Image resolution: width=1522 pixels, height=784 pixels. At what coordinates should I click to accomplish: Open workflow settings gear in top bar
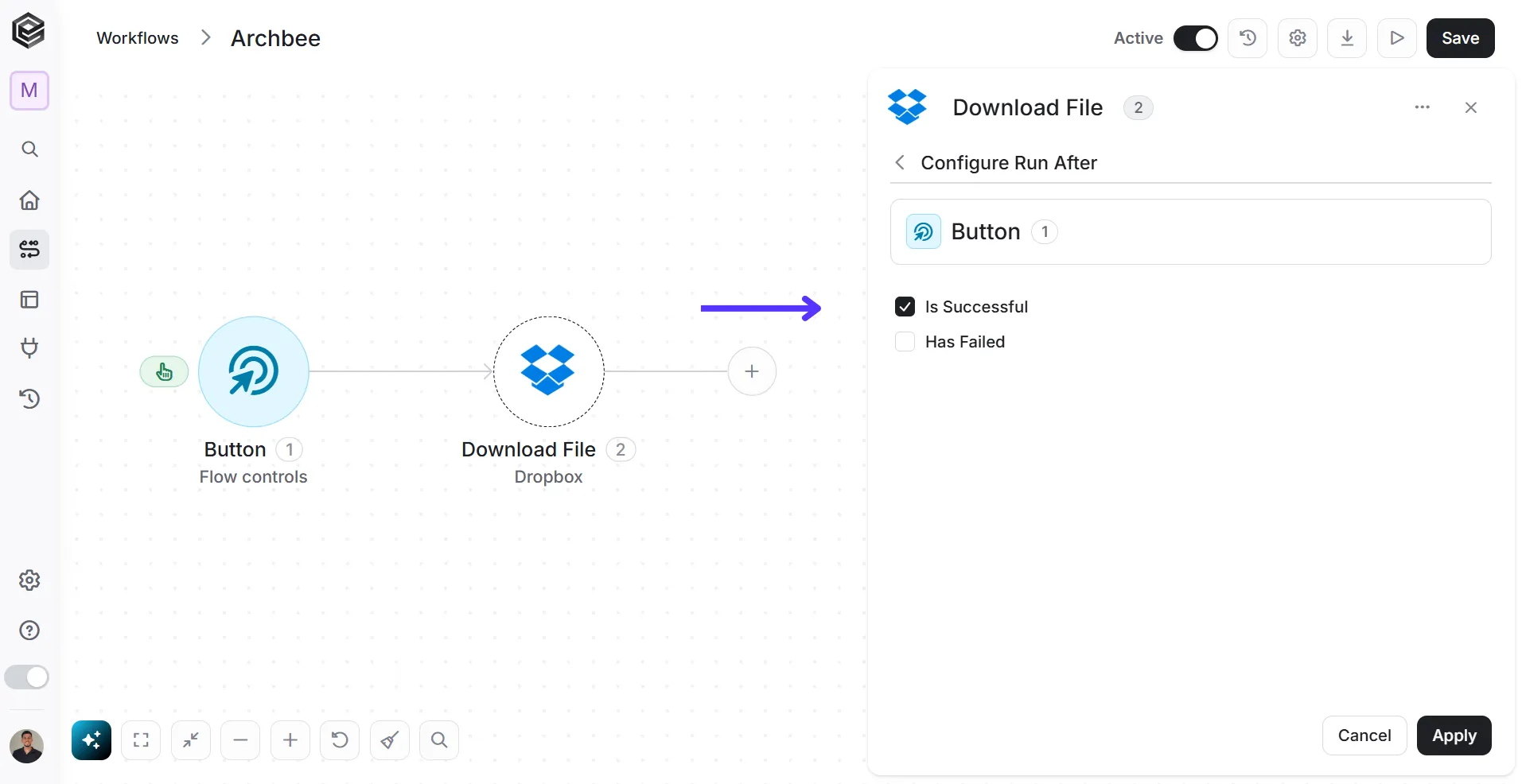coord(1298,38)
